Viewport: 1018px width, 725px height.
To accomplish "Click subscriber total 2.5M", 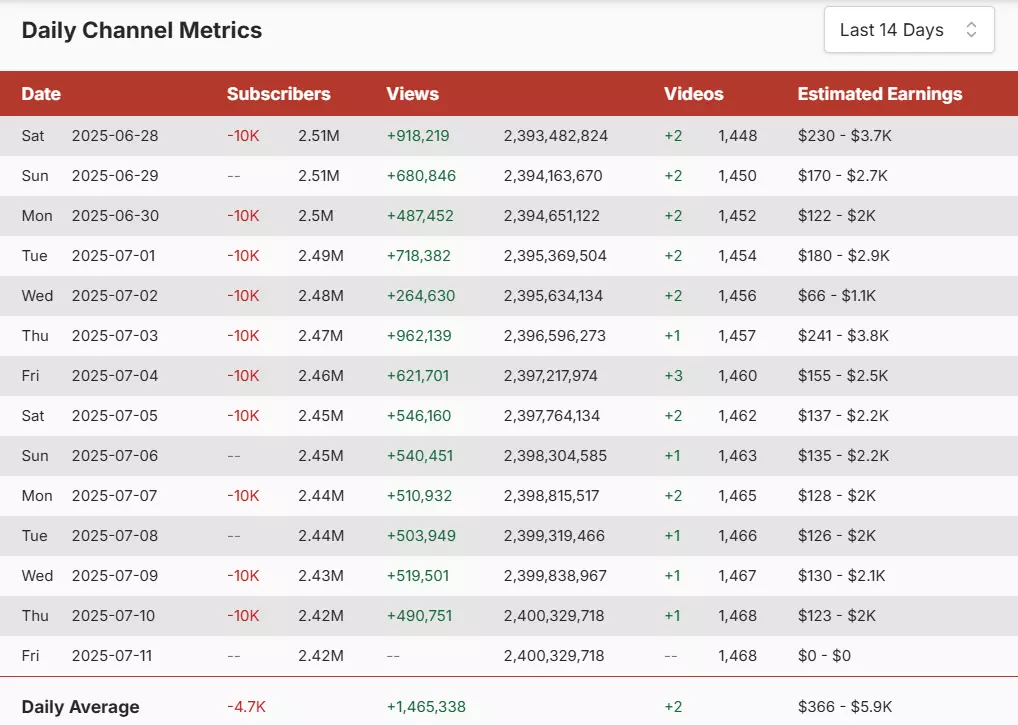I will point(316,215).
